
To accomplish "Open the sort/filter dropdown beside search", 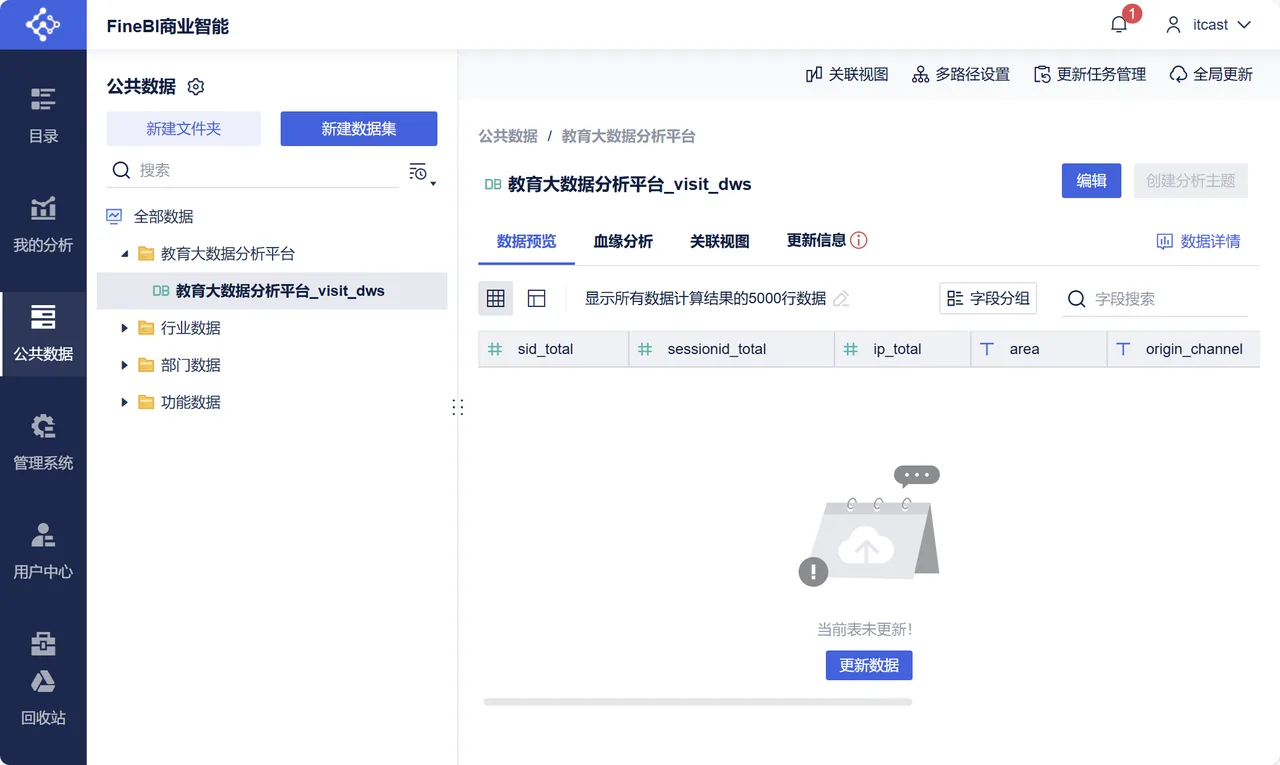I will [x=422, y=173].
